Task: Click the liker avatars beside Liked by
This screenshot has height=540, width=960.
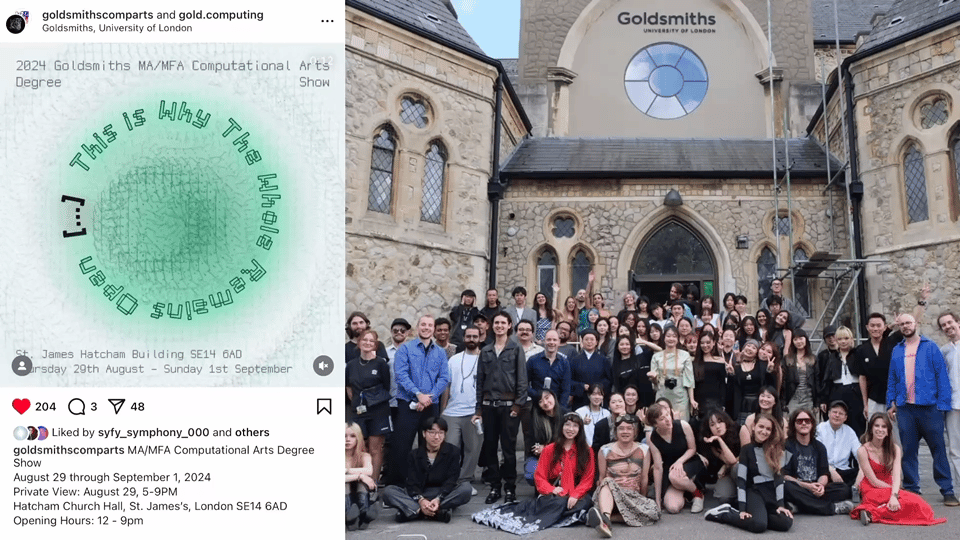Action: 31,433
